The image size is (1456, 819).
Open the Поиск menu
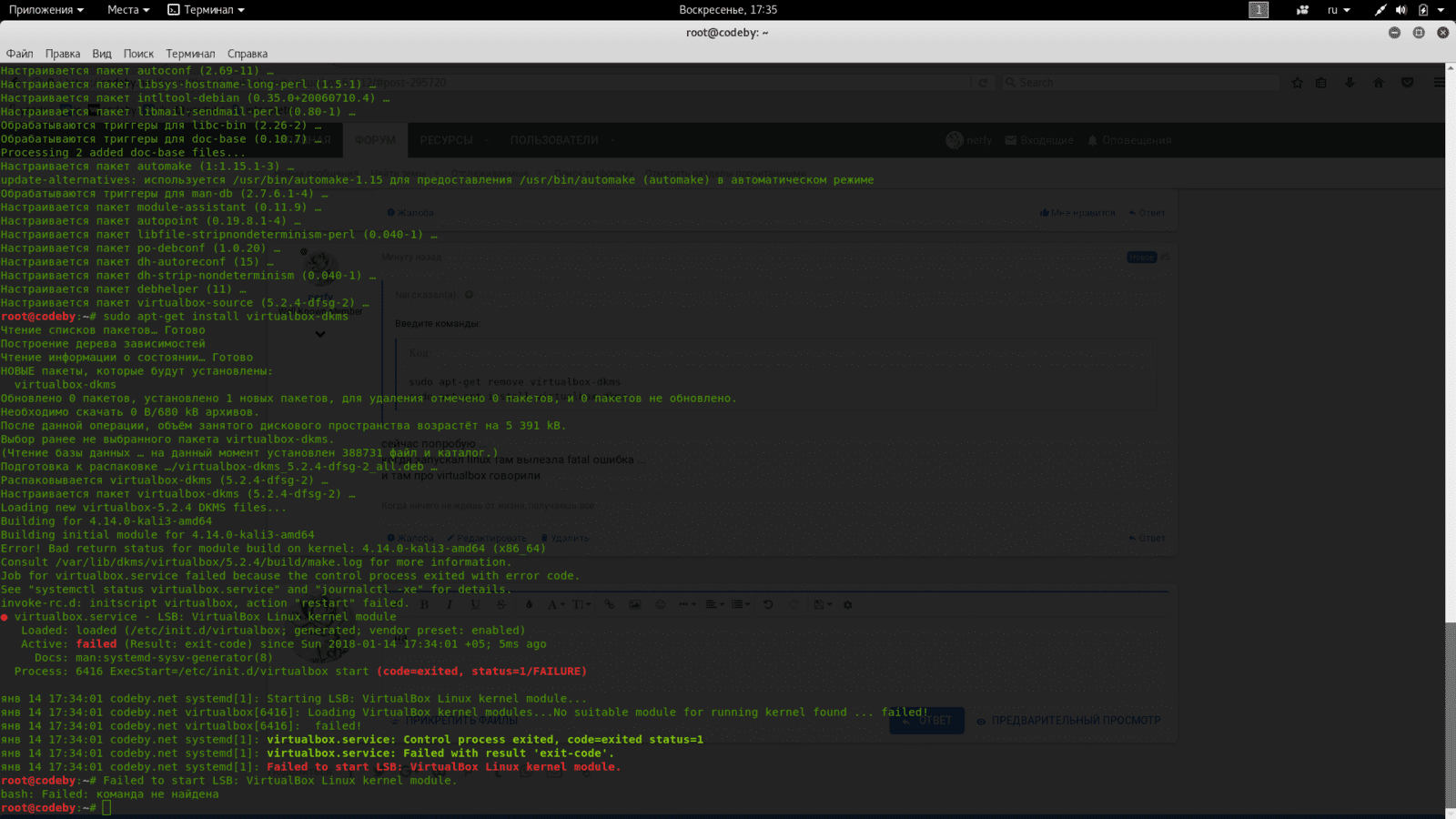coord(138,54)
